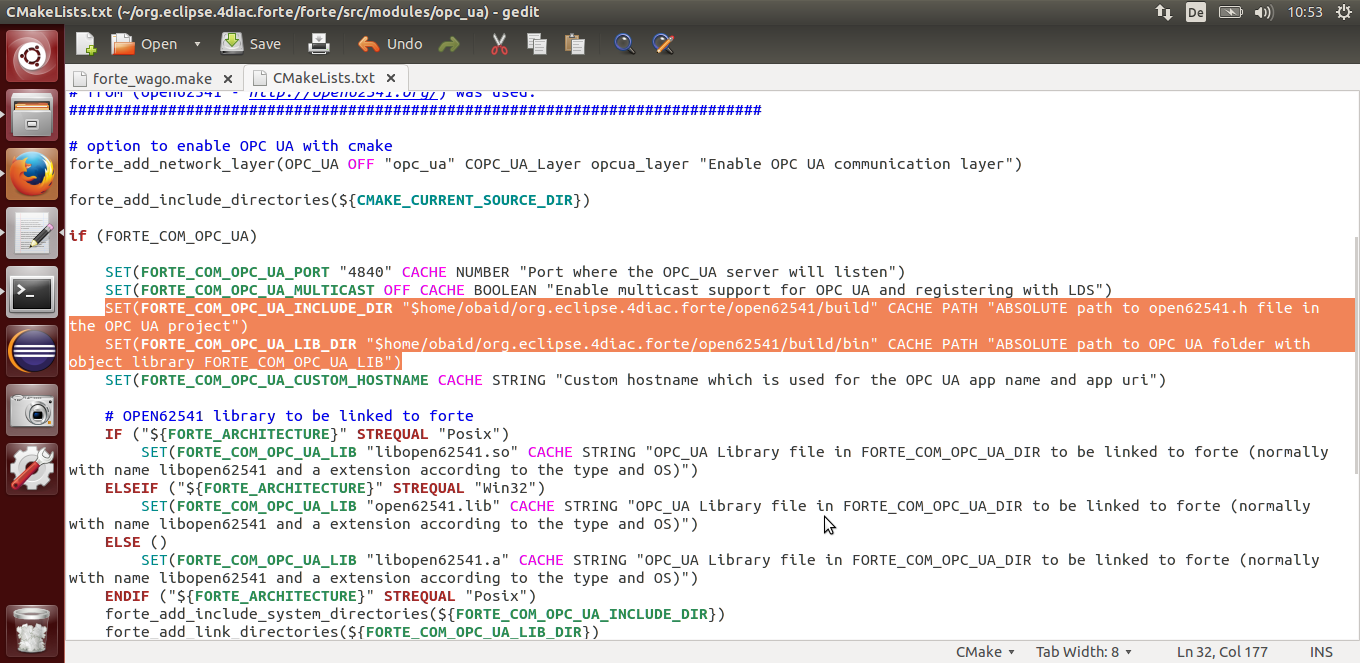This screenshot has height=663, width=1360.
Task: Click the CMAKE_CURRENT_SOURCE_DIR variable
Action: [465, 200]
